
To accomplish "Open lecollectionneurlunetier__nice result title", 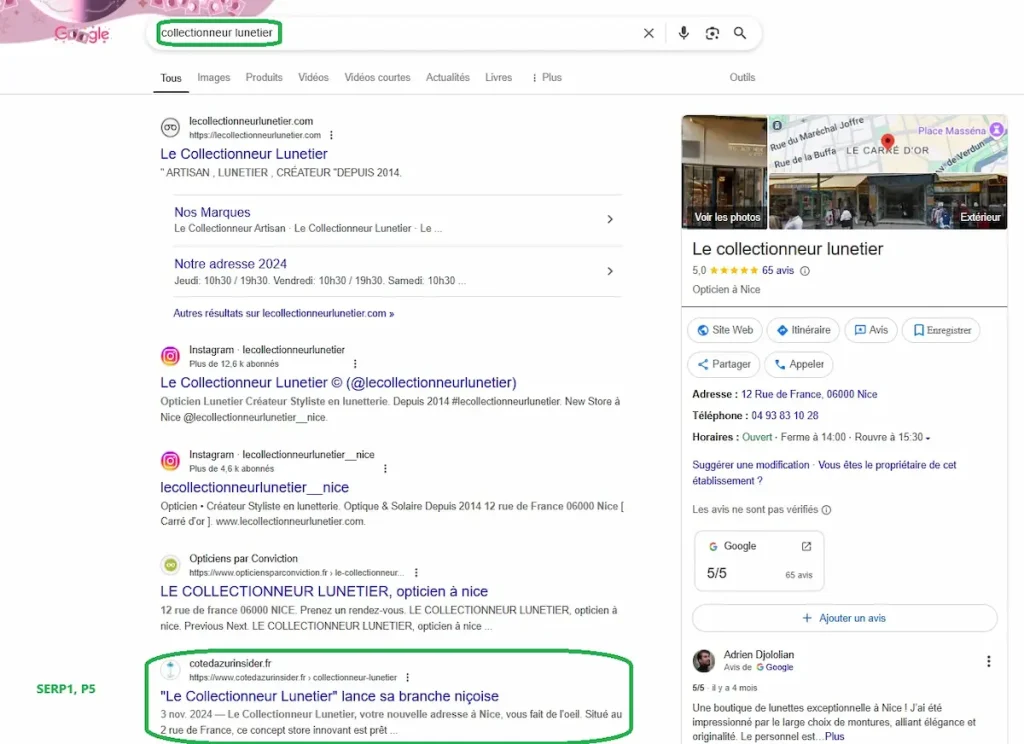I will click(x=254, y=487).
